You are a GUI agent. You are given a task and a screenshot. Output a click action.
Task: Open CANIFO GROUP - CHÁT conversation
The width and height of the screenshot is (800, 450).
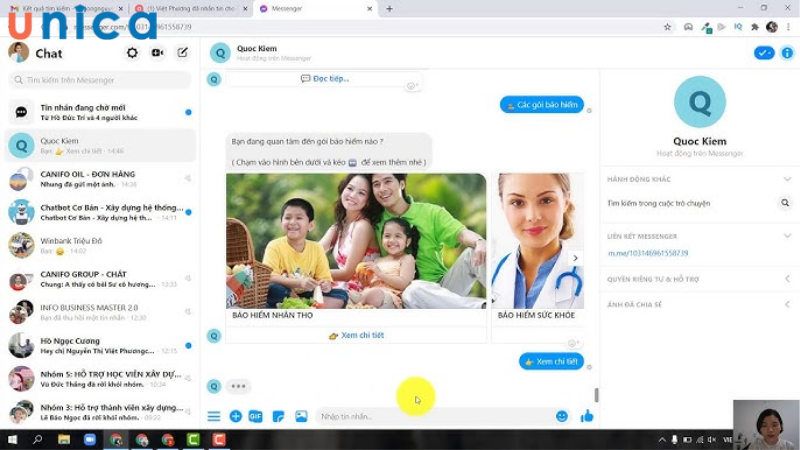[x=100, y=279]
